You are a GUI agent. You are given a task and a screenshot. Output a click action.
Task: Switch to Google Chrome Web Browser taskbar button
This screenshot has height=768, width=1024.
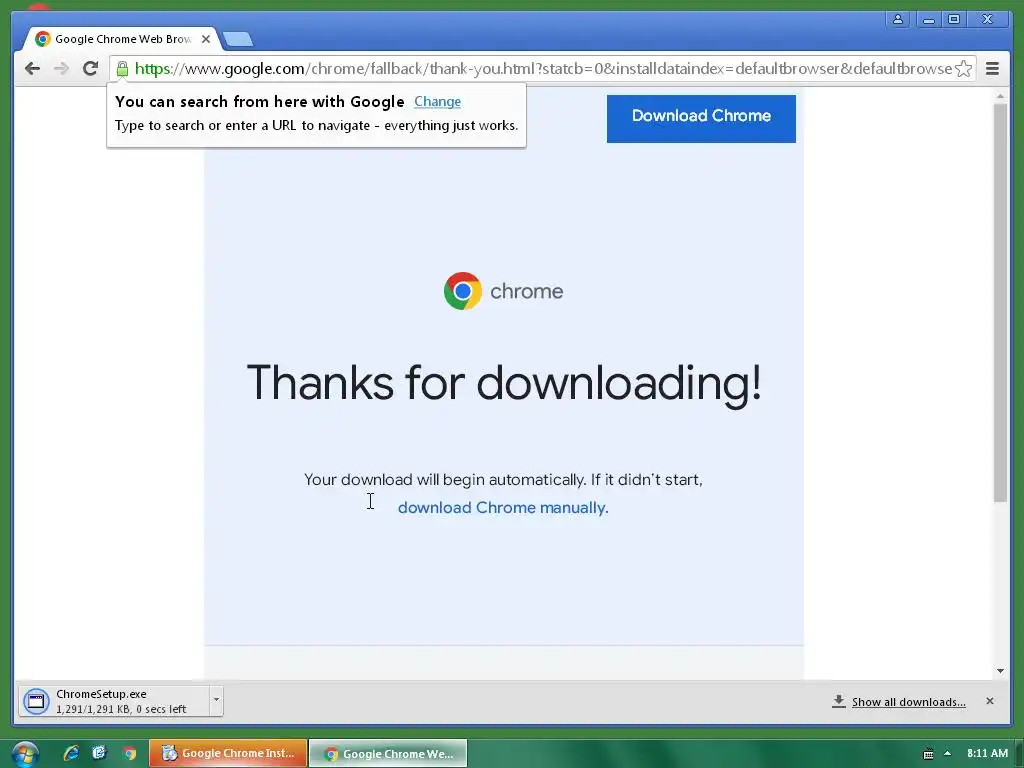388,753
